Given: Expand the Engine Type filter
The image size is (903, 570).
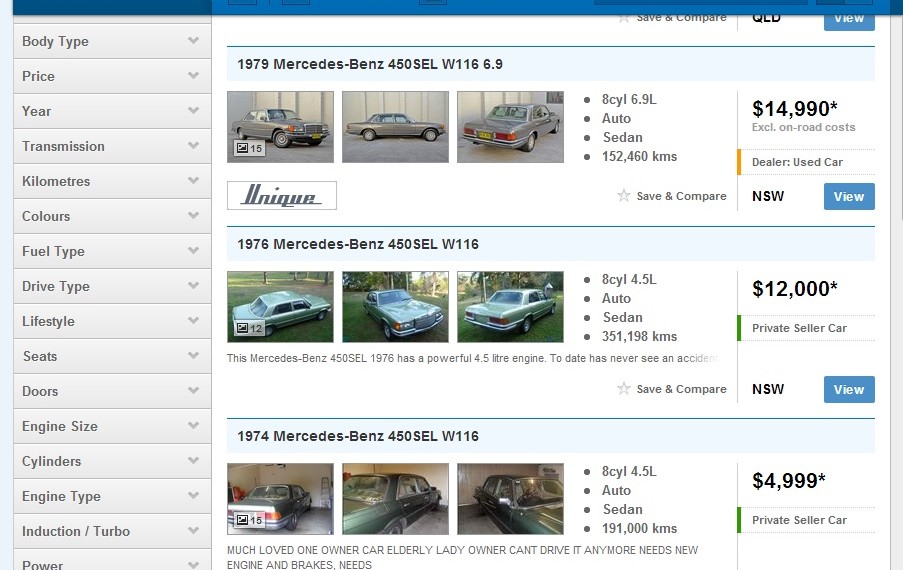Looking at the screenshot, I should click(112, 496).
